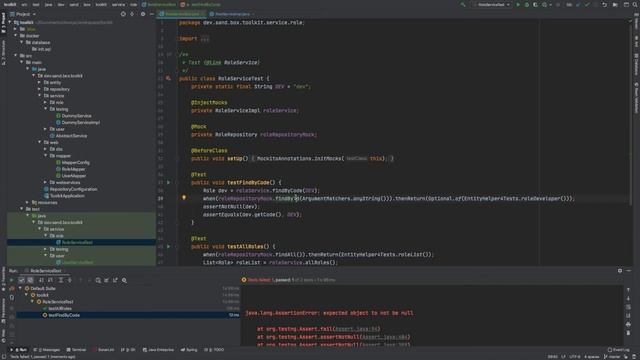Click the rollback arrow icon in toolbar

pos(604,5)
